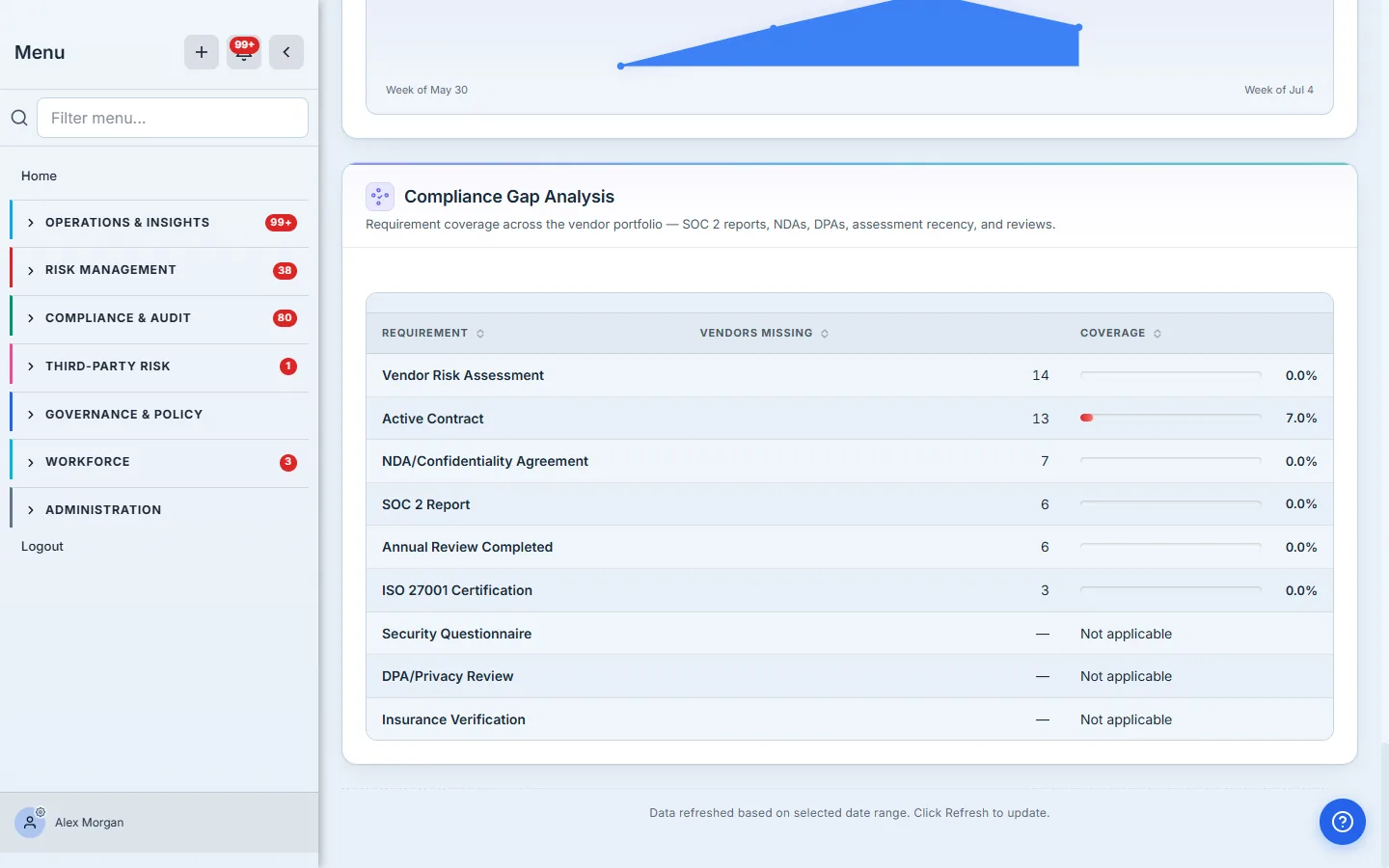Click the 38 badge on Risk Management
1389x868 pixels.
coord(285,271)
